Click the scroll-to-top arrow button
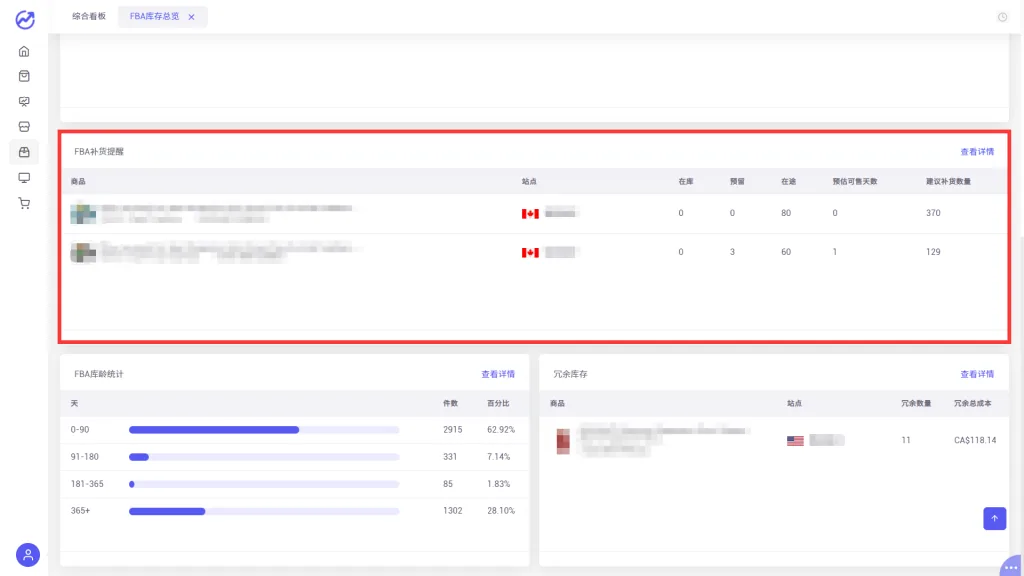 (x=995, y=519)
